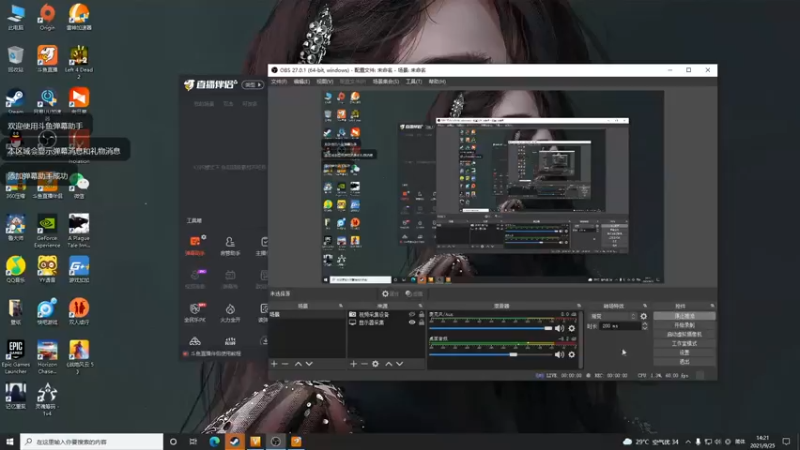Open source properties gear in the sources toolbar
This screenshot has height=450, width=800.
click(x=376, y=364)
